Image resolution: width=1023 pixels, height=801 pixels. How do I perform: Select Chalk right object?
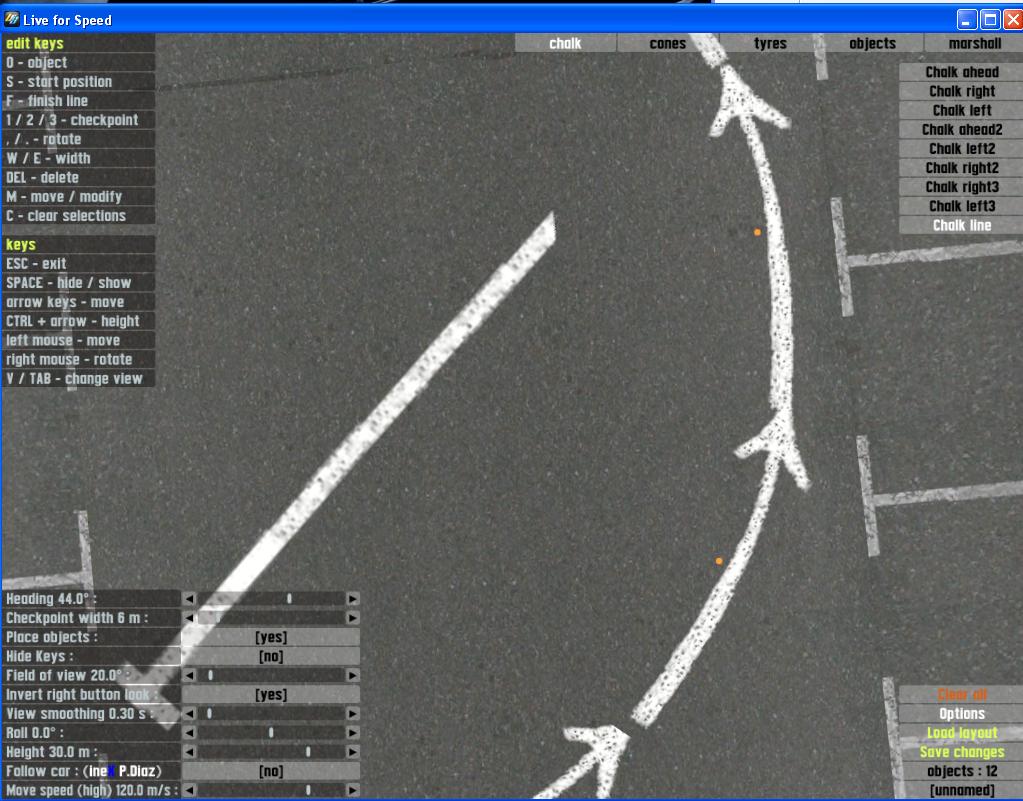click(962, 91)
